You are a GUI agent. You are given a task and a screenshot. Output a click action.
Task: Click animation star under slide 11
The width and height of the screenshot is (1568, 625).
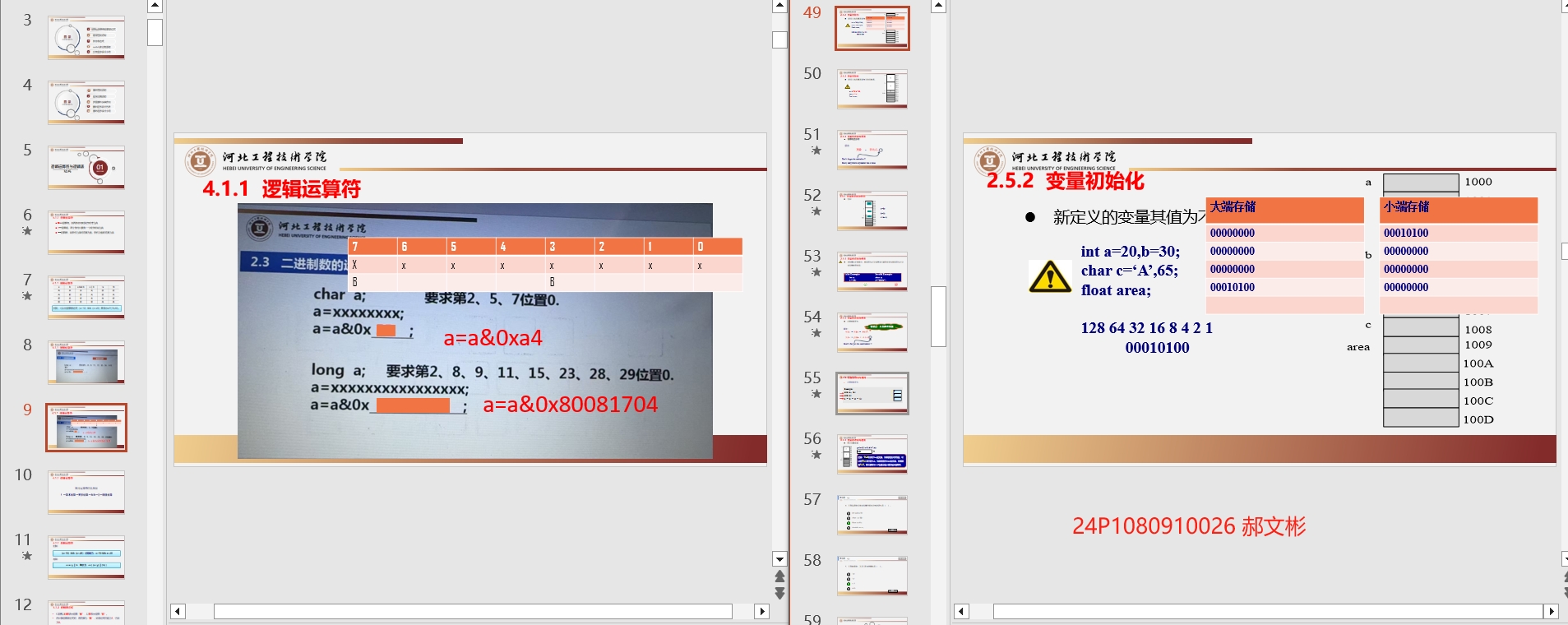[27, 556]
